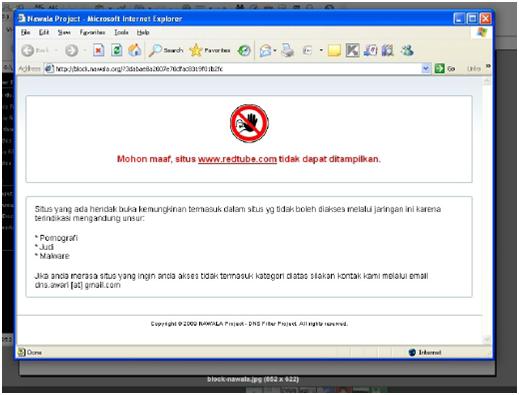Image resolution: width=519 pixels, height=395 pixels.
Task: Go to the Home page icon
Action: [135, 50]
